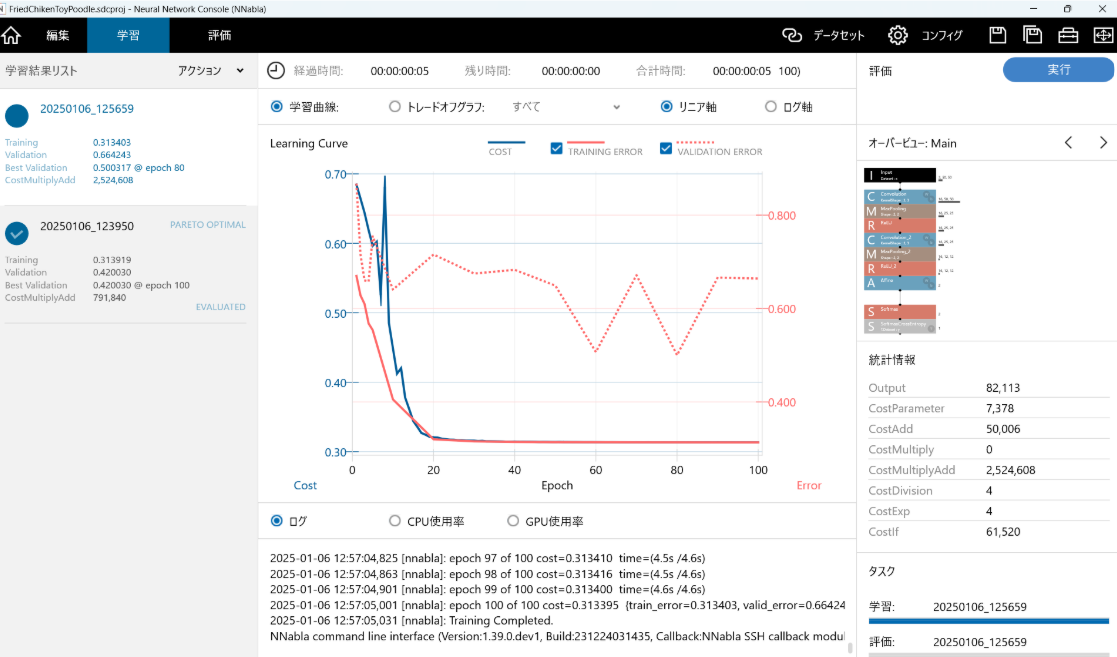
Task: Switch to the 編集 tab
Action: 58,35
